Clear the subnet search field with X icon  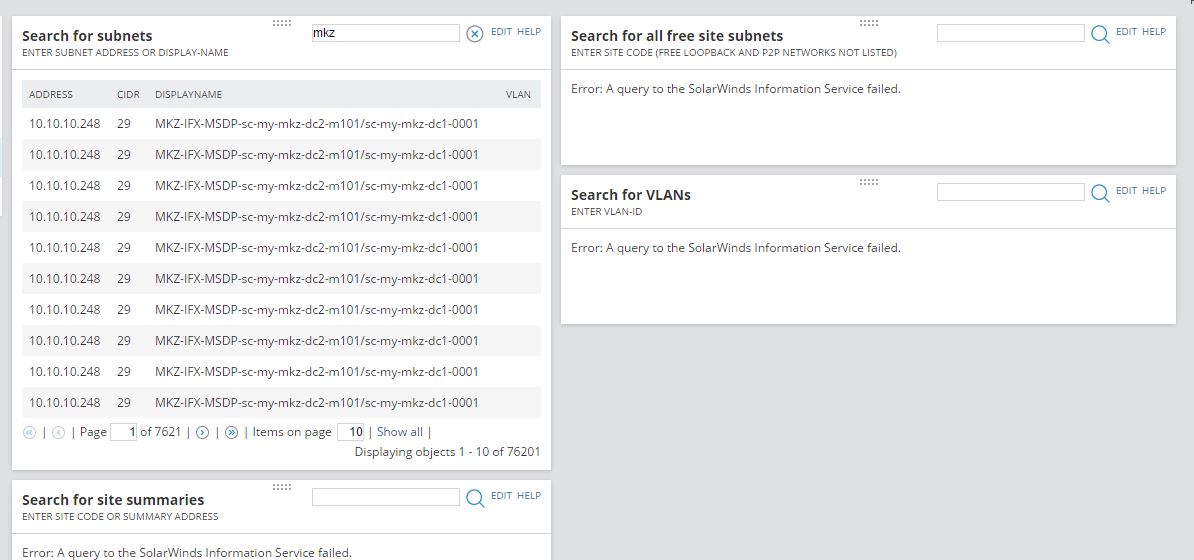pos(475,34)
